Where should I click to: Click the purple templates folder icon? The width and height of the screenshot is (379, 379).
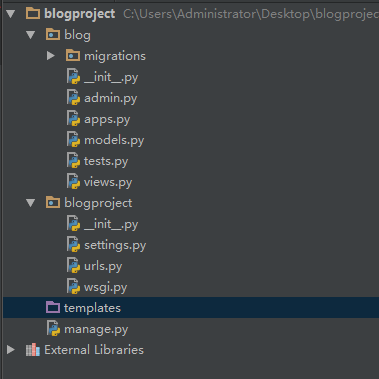click(x=53, y=308)
